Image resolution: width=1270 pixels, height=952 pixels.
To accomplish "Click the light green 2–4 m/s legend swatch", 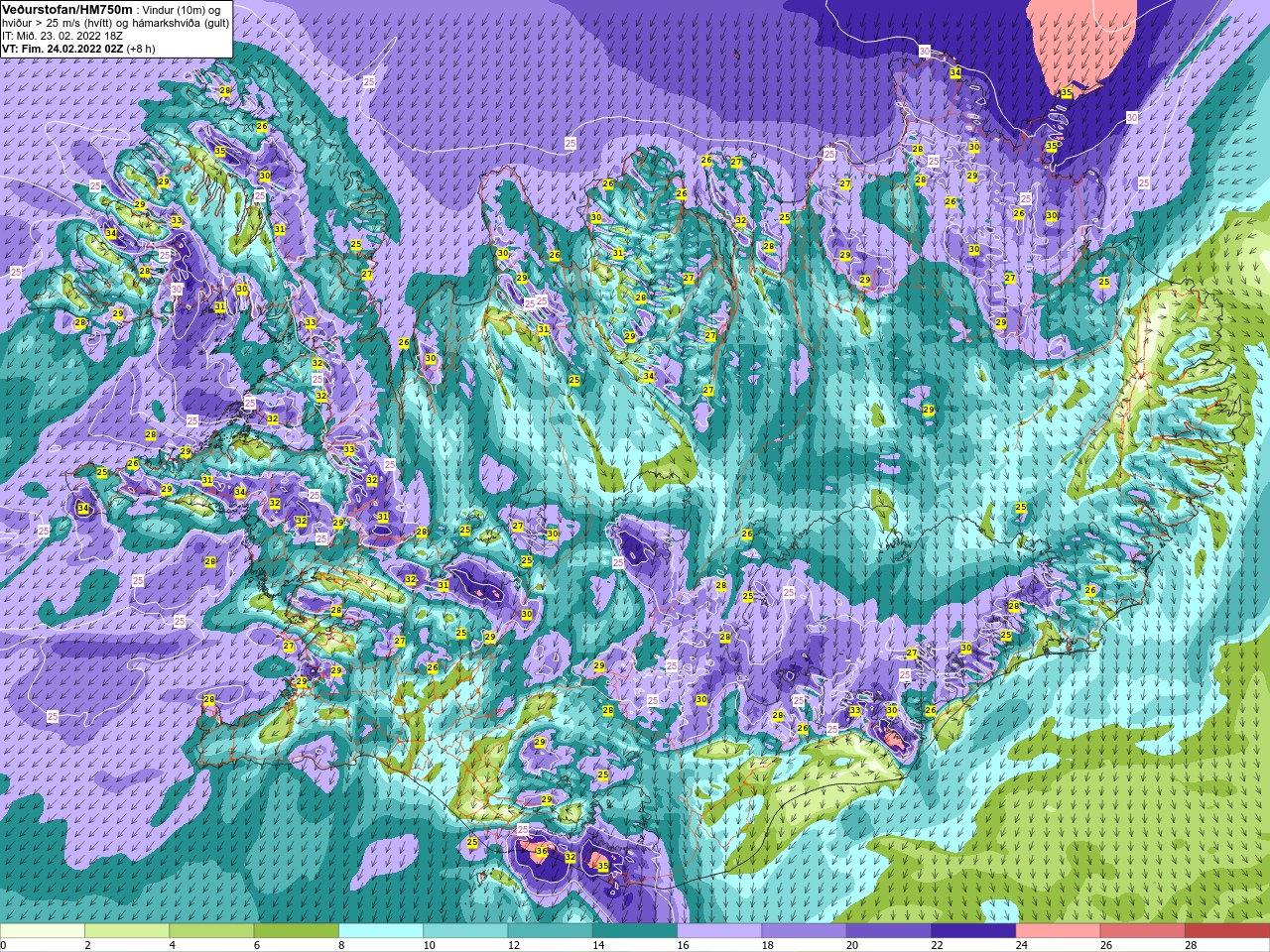I will (x=127, y=931).
